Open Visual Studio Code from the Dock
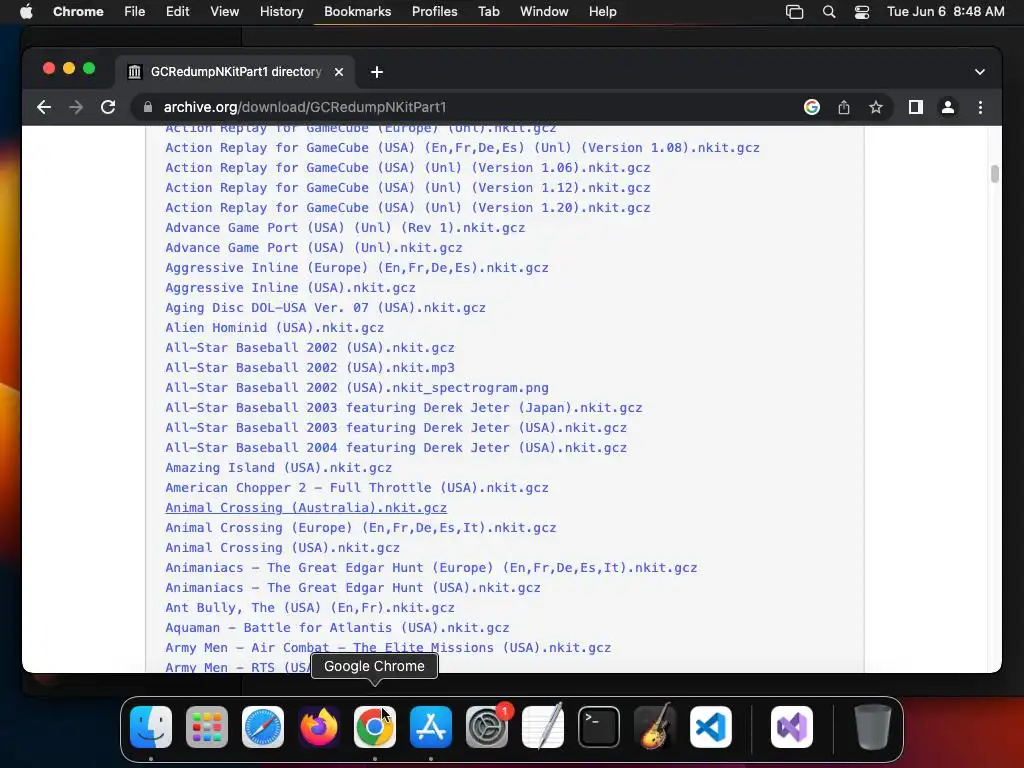Viewport: 1024px width, 768px height. click(711, 727)
